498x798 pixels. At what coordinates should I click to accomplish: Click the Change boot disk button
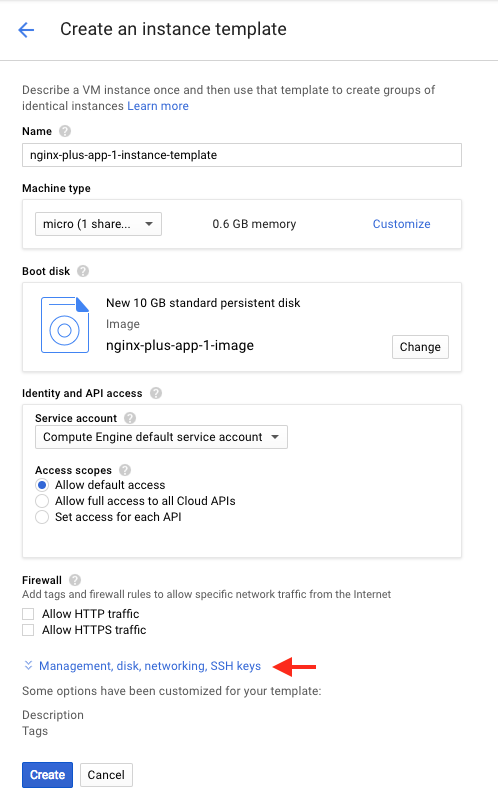point(420,347)
